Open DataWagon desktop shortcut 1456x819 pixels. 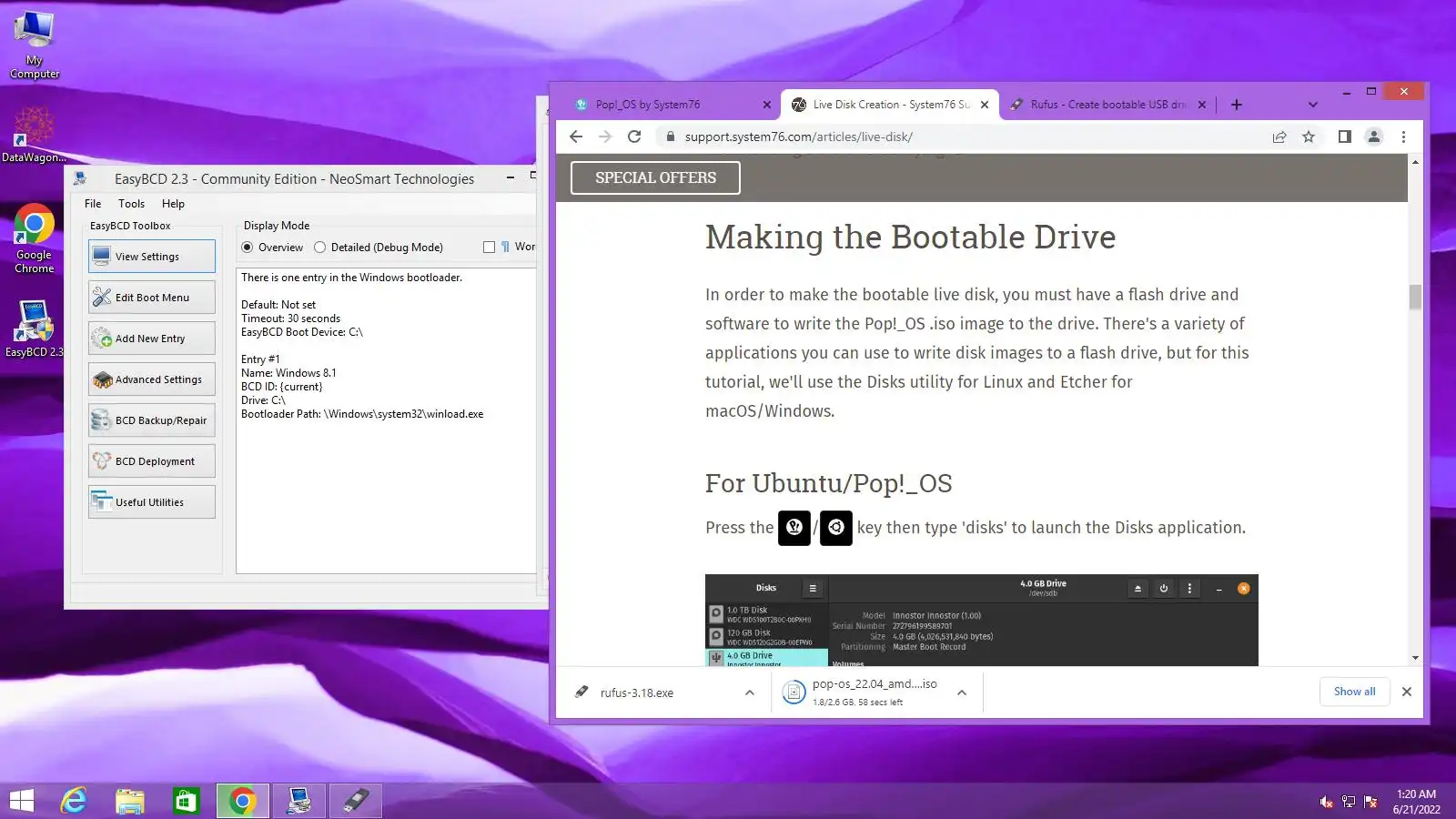click(34, 134)
